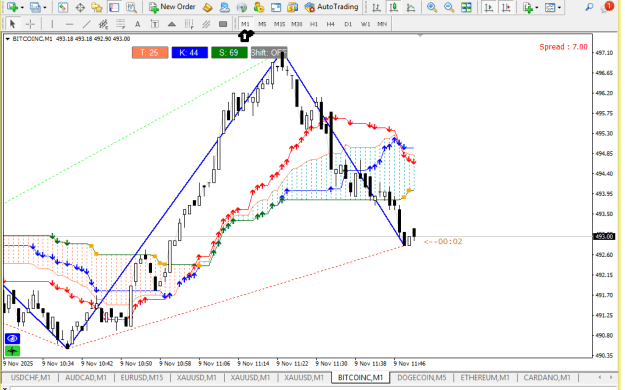Select the Fibonacci Retracement tool
Image resolution: width=625 pixels, height=390 pixels.
point(120,24)
